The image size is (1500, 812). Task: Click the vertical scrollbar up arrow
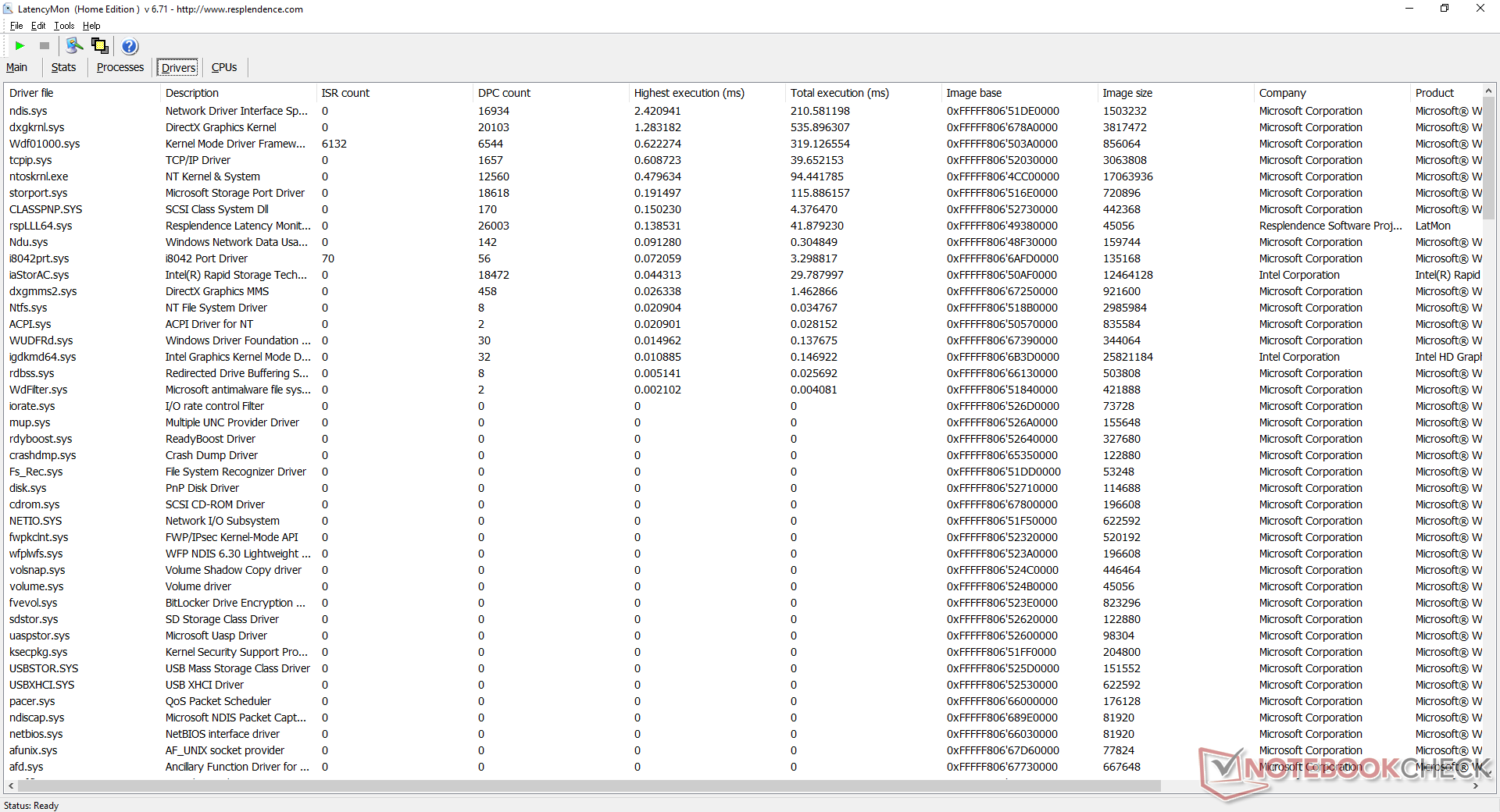(x=1488, y=91)
